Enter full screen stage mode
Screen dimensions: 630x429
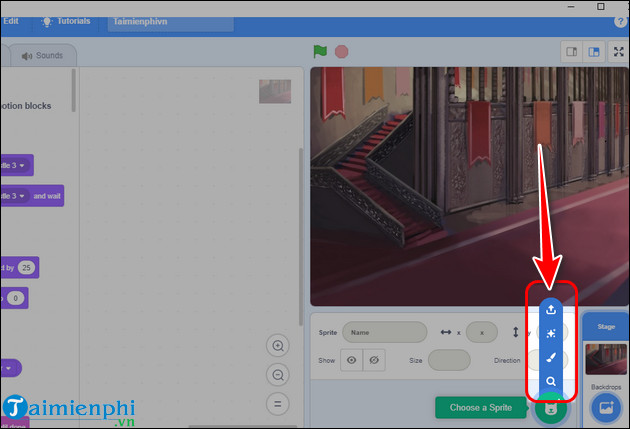pos(619,52)
